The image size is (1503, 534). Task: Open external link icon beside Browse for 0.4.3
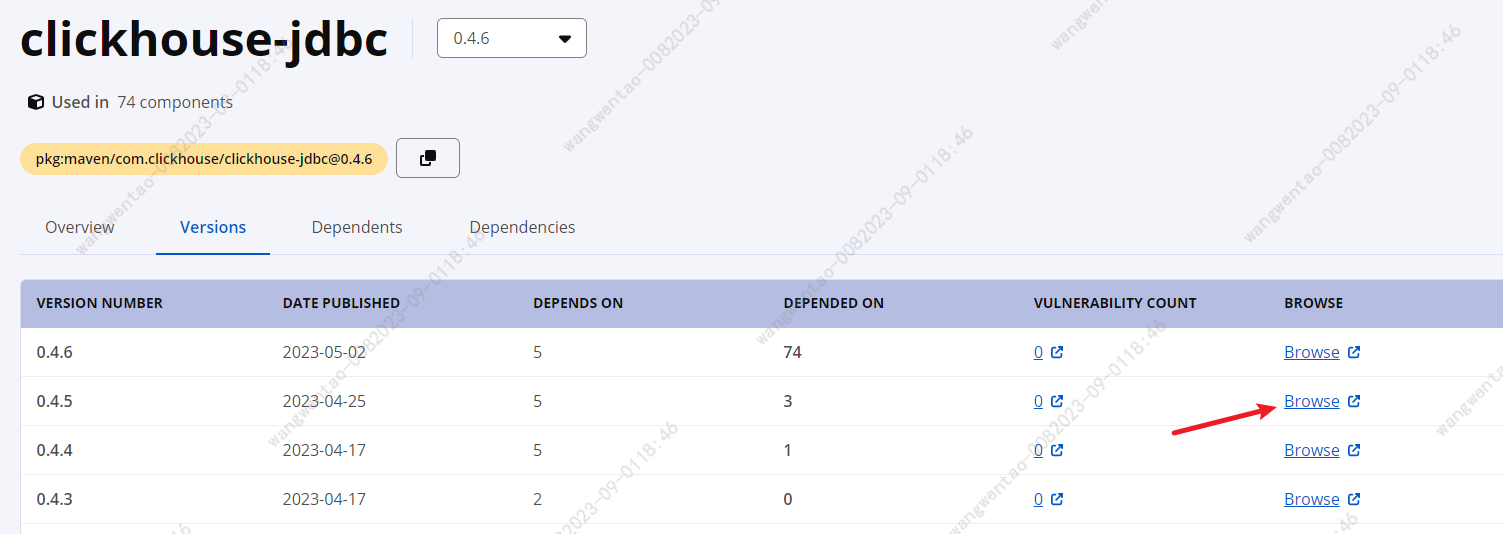point(1354,499)
